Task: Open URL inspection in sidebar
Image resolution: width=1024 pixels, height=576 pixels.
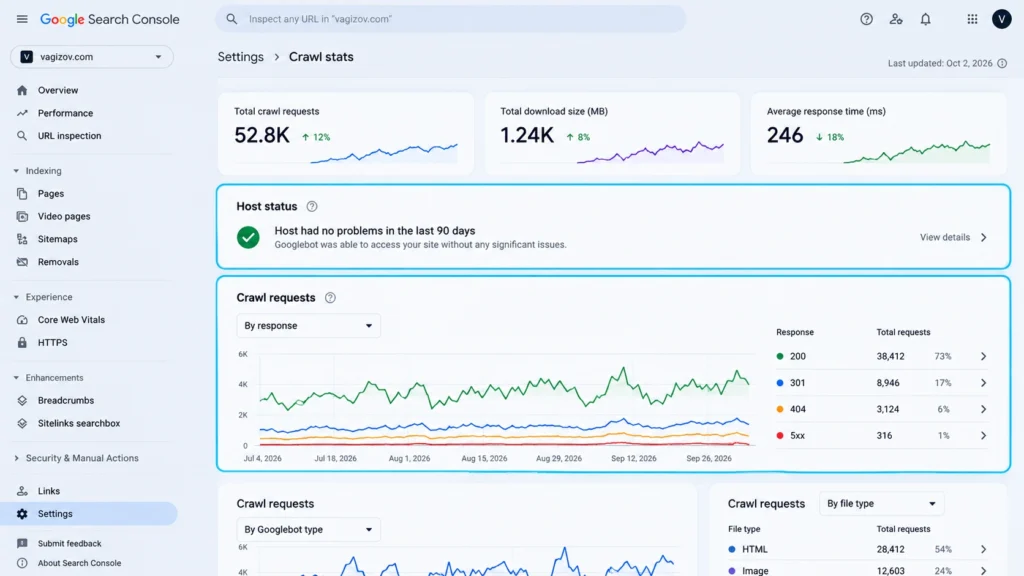Action: 69,136
